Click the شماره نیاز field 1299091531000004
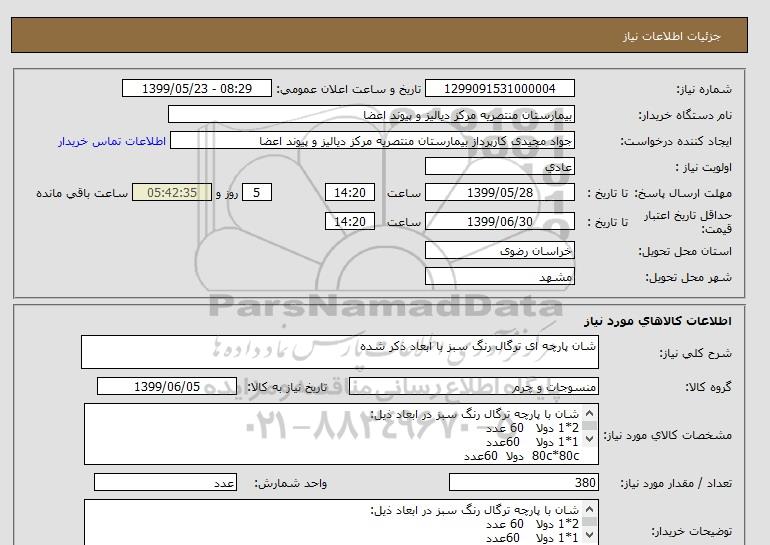 tap(499, 88)
